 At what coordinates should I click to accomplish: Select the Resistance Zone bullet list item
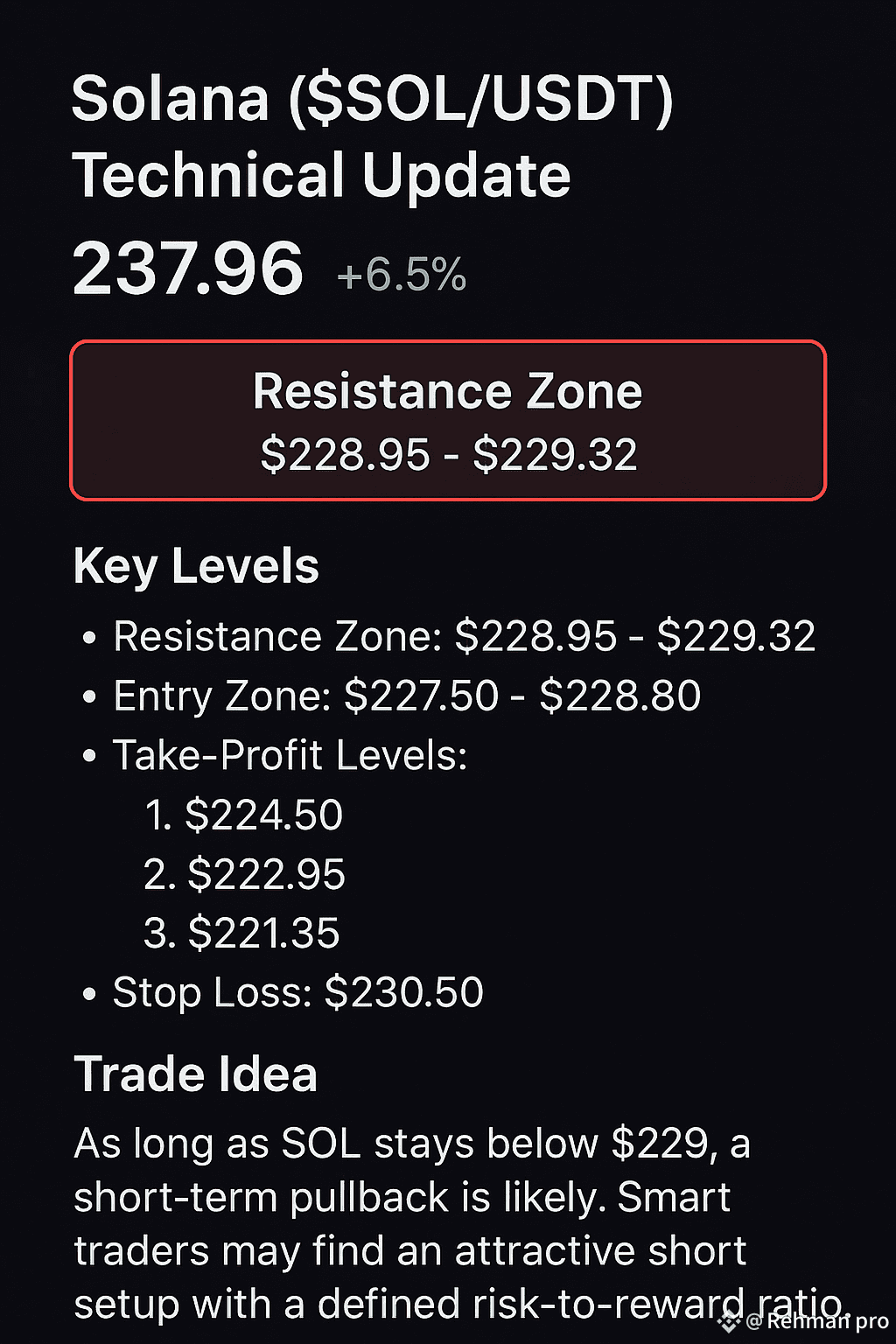[464, 636]
